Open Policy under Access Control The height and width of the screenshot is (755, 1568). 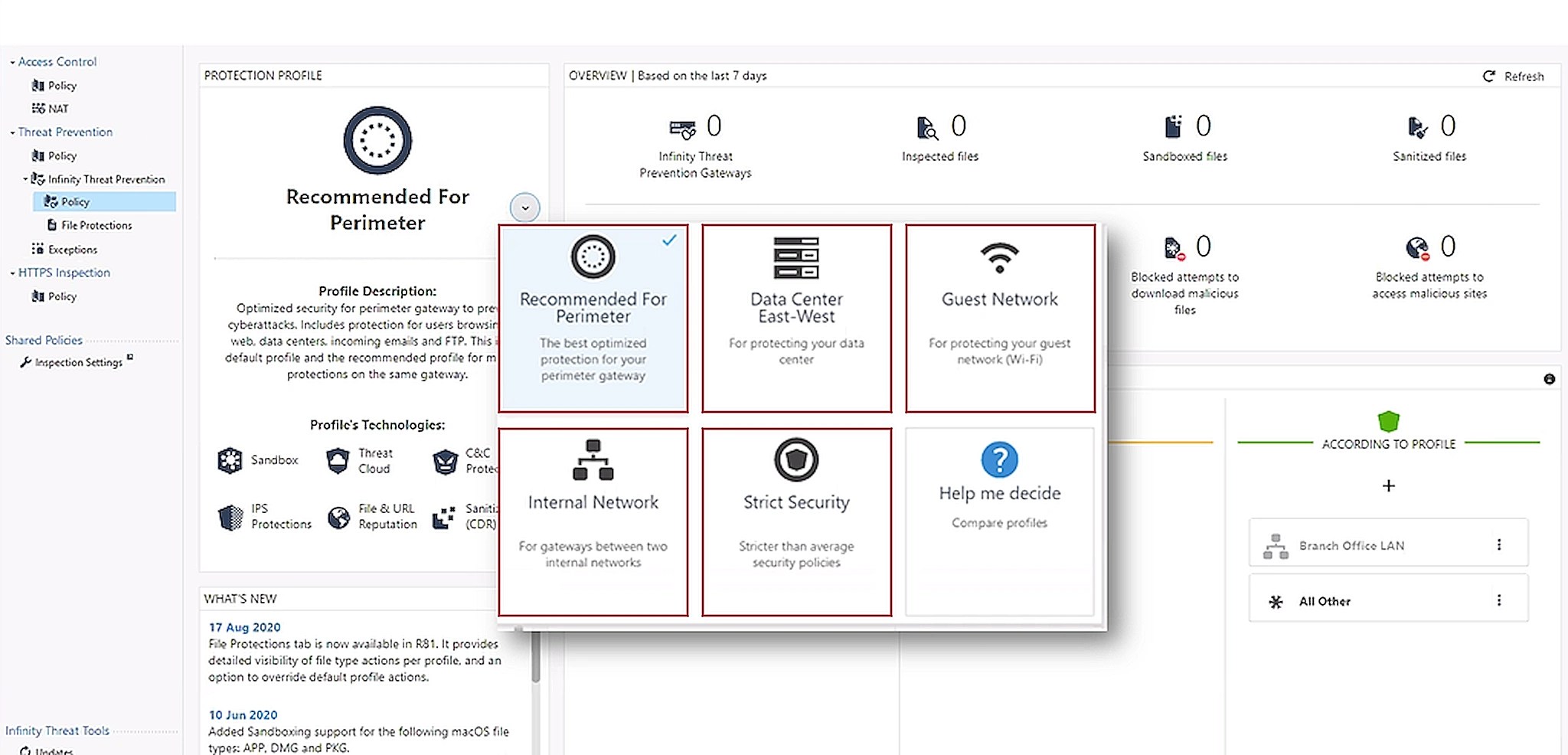pyautogui.click(x=54, y=86)
